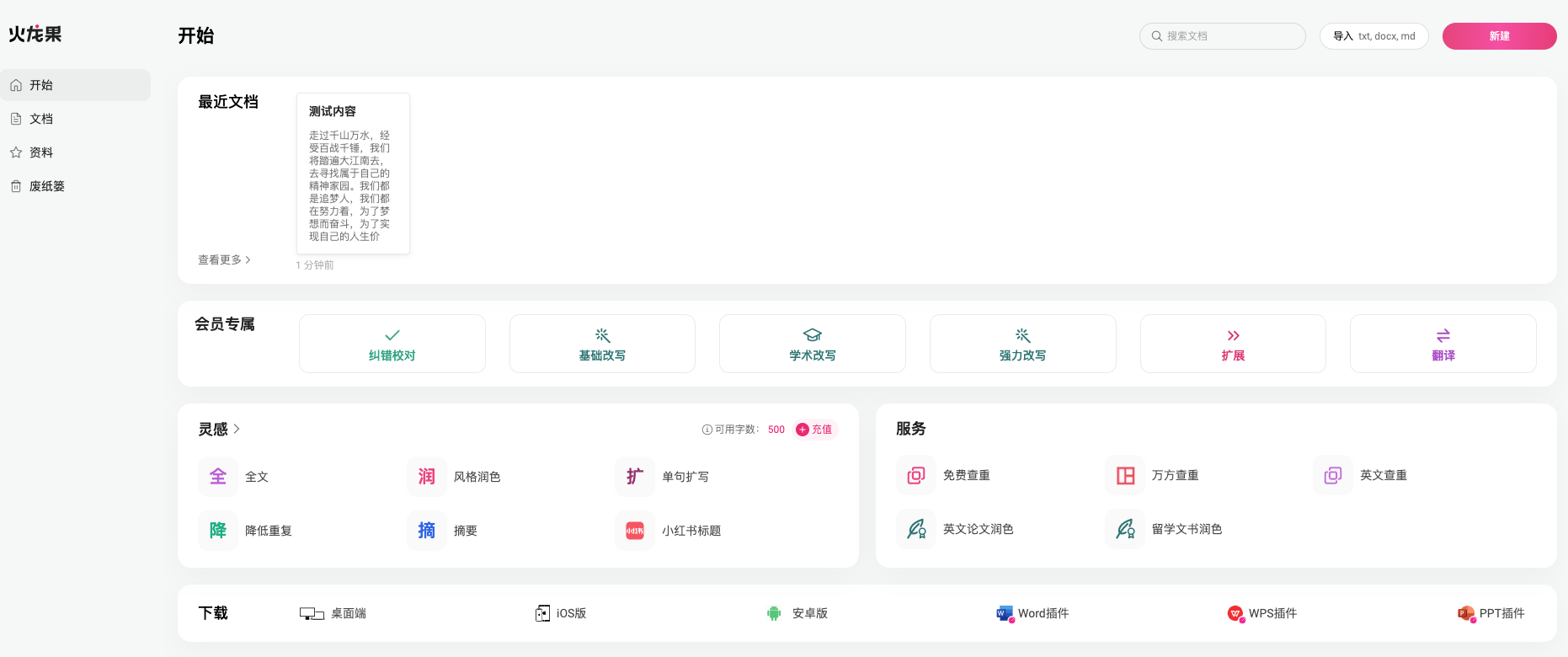1568x657 pixels.
Task: Click the 充值 recharge link
Action: [x=814, y=430]
